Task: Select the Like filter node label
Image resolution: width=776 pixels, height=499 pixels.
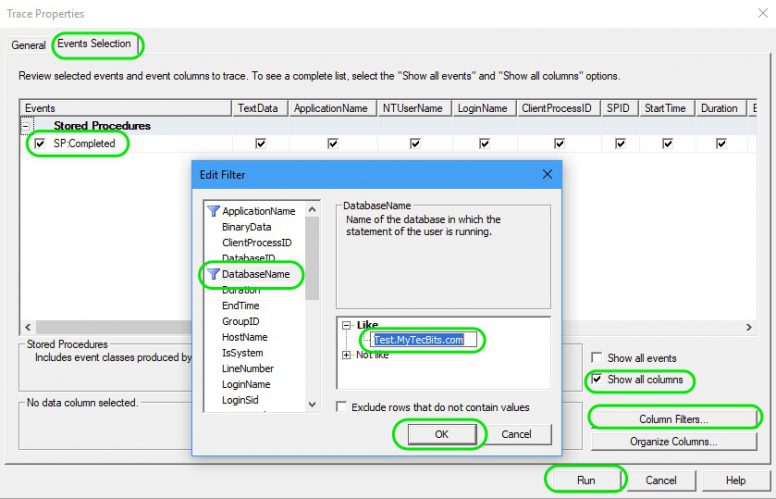Action: point(367,325)
